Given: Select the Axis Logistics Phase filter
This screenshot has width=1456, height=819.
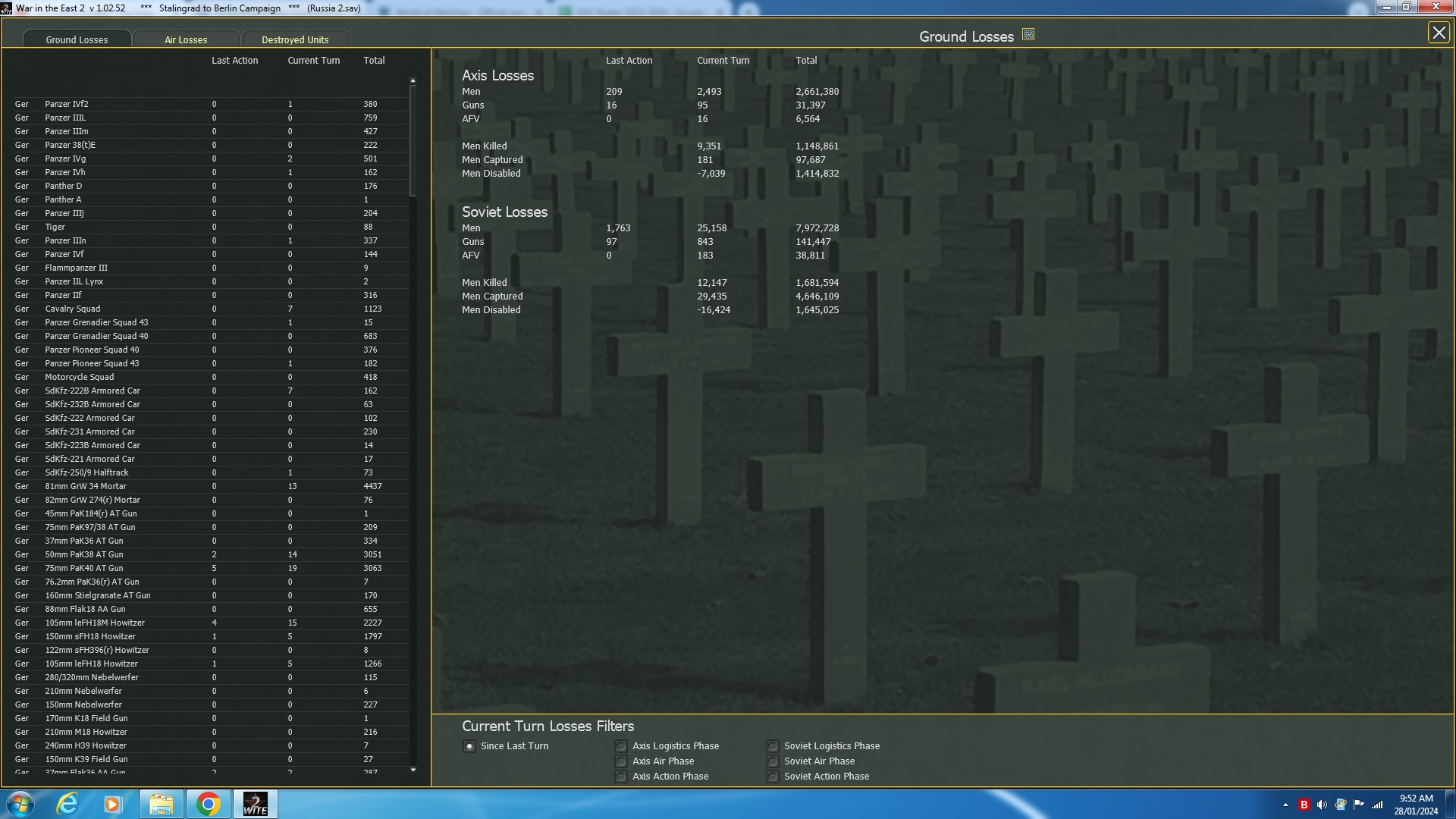Looking at the screenshot, I should tap(621, 746).
